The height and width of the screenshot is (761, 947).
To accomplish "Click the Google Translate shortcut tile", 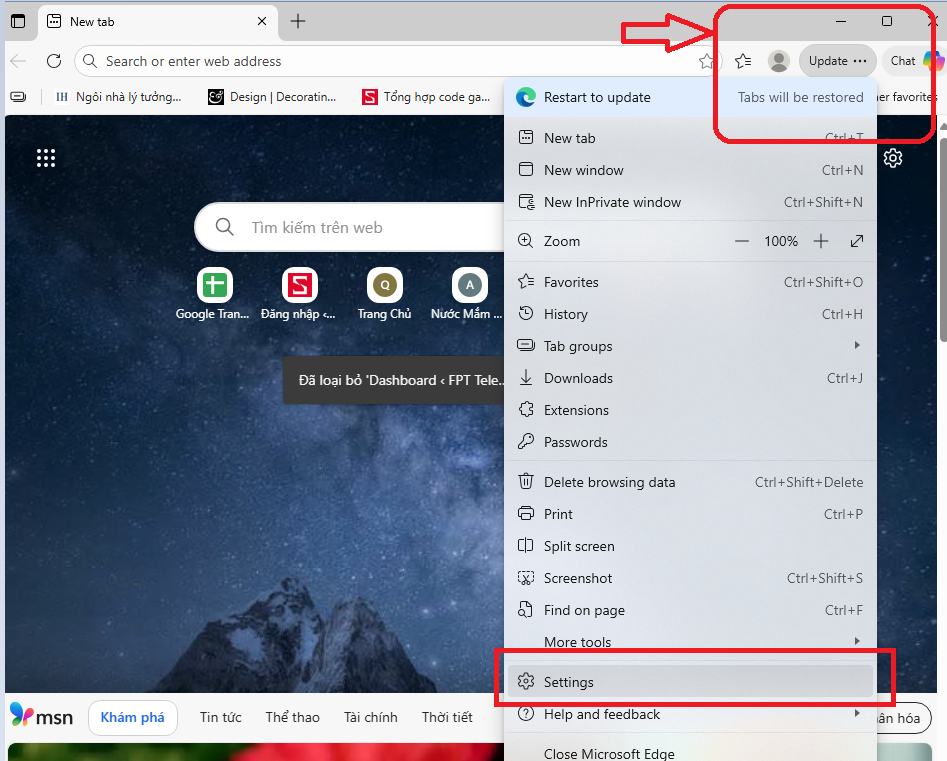I will click(214, 286).
